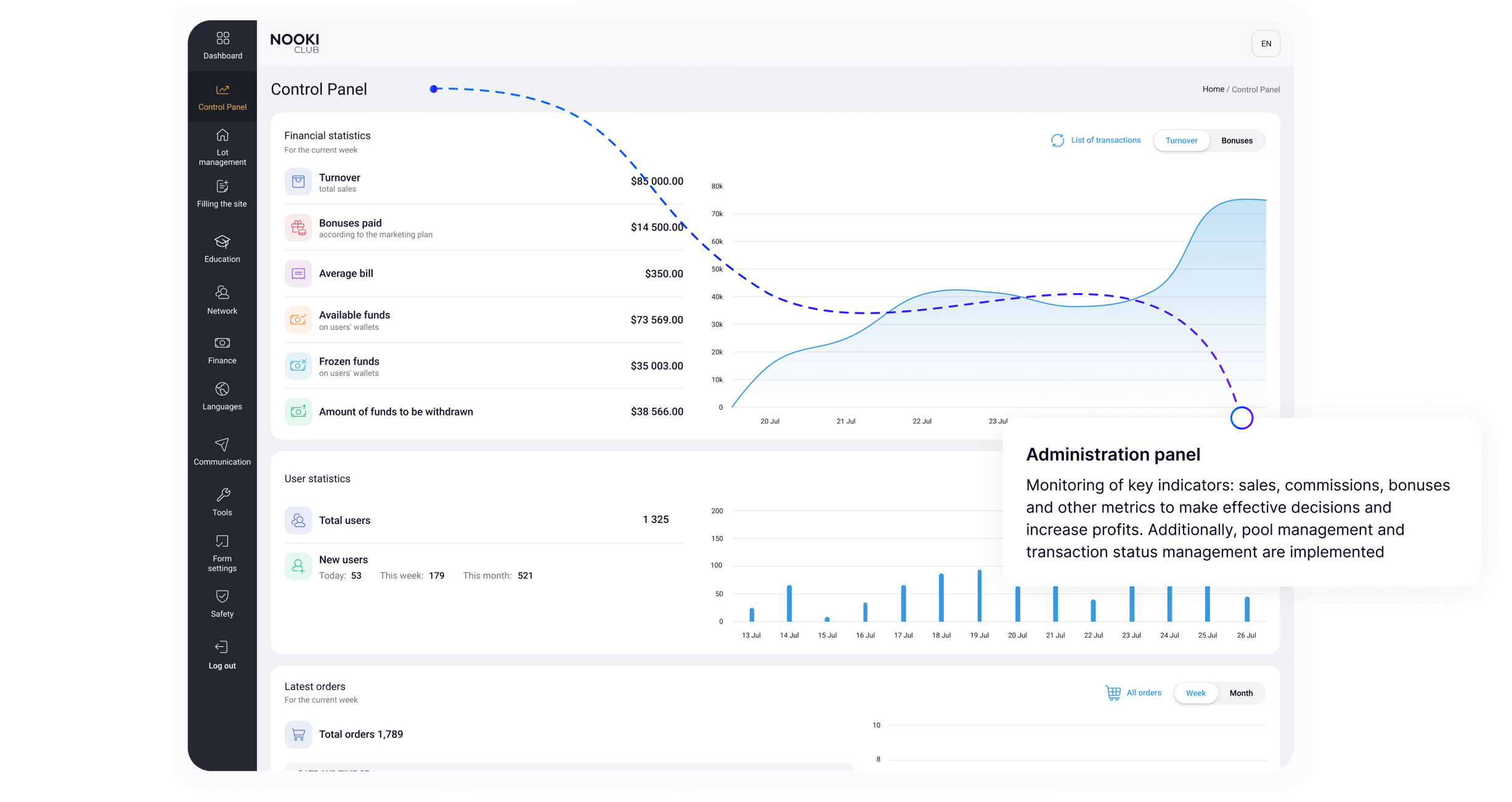Open the All orders link

coord(1143,693)
